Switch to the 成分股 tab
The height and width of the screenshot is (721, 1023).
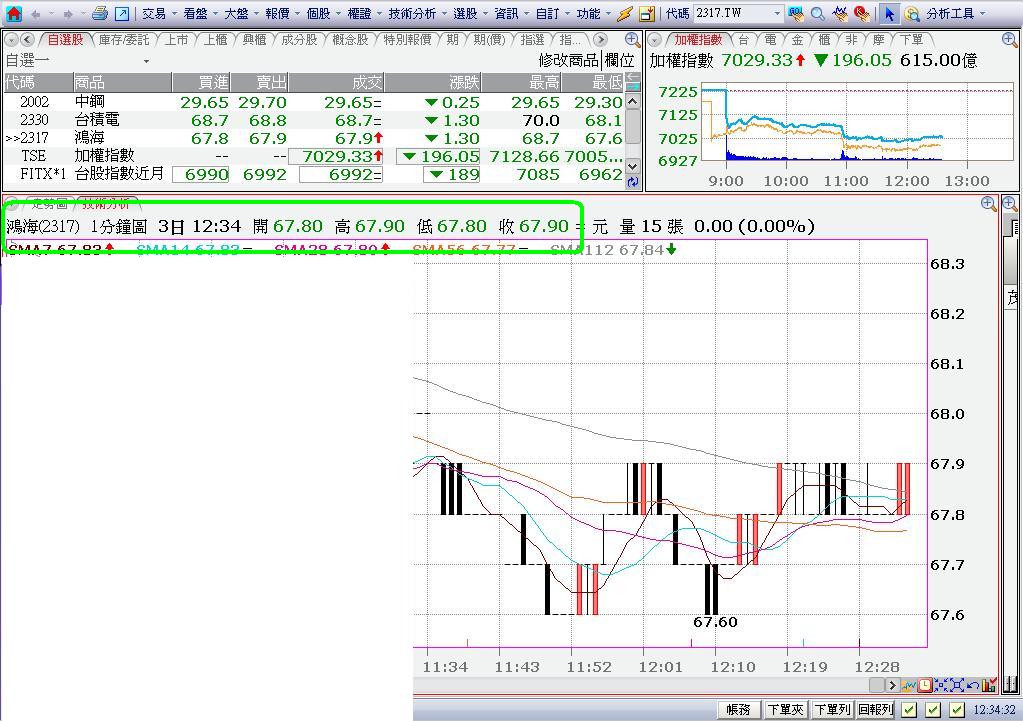tap(299, 40)
